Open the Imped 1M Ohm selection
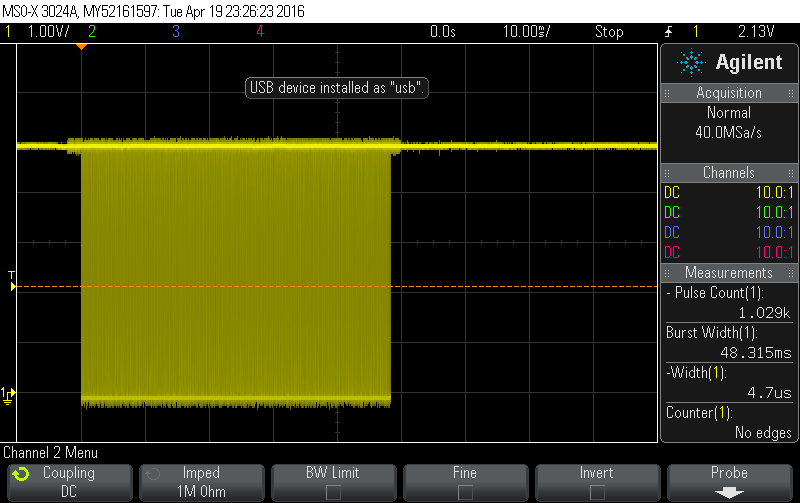The image size is (800, 503). [x=200, y=481]
